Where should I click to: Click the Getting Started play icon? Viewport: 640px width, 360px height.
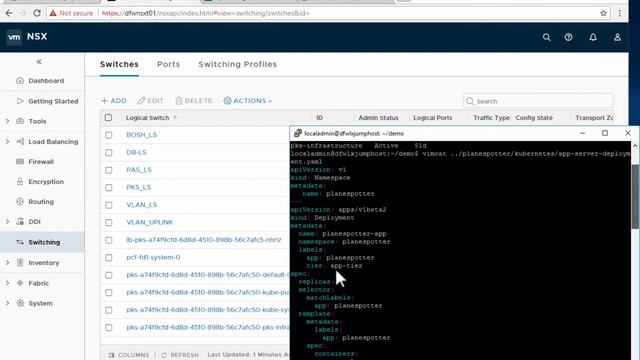click(20, 101)
